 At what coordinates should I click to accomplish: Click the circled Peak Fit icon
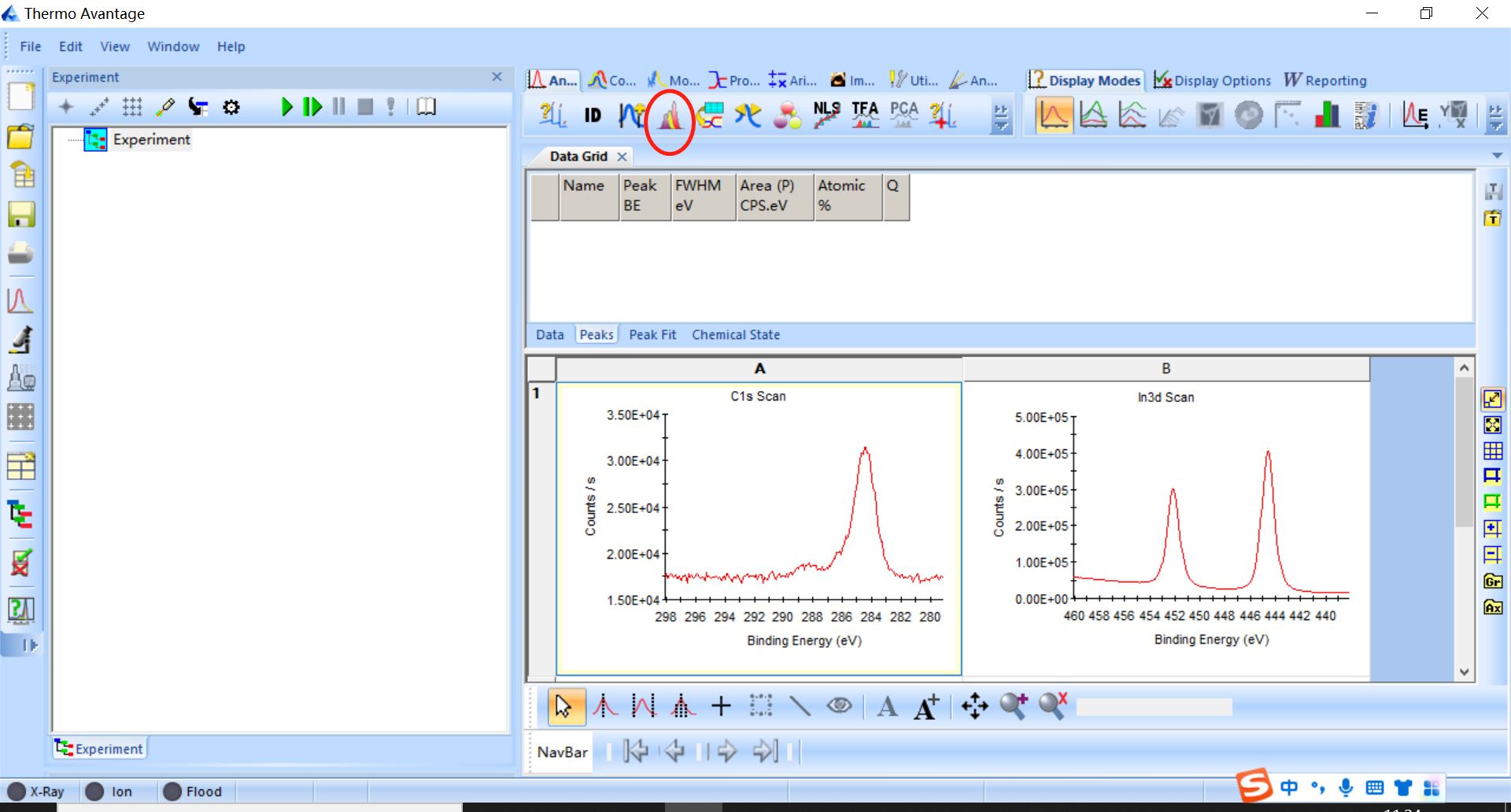tap(670, 116)
